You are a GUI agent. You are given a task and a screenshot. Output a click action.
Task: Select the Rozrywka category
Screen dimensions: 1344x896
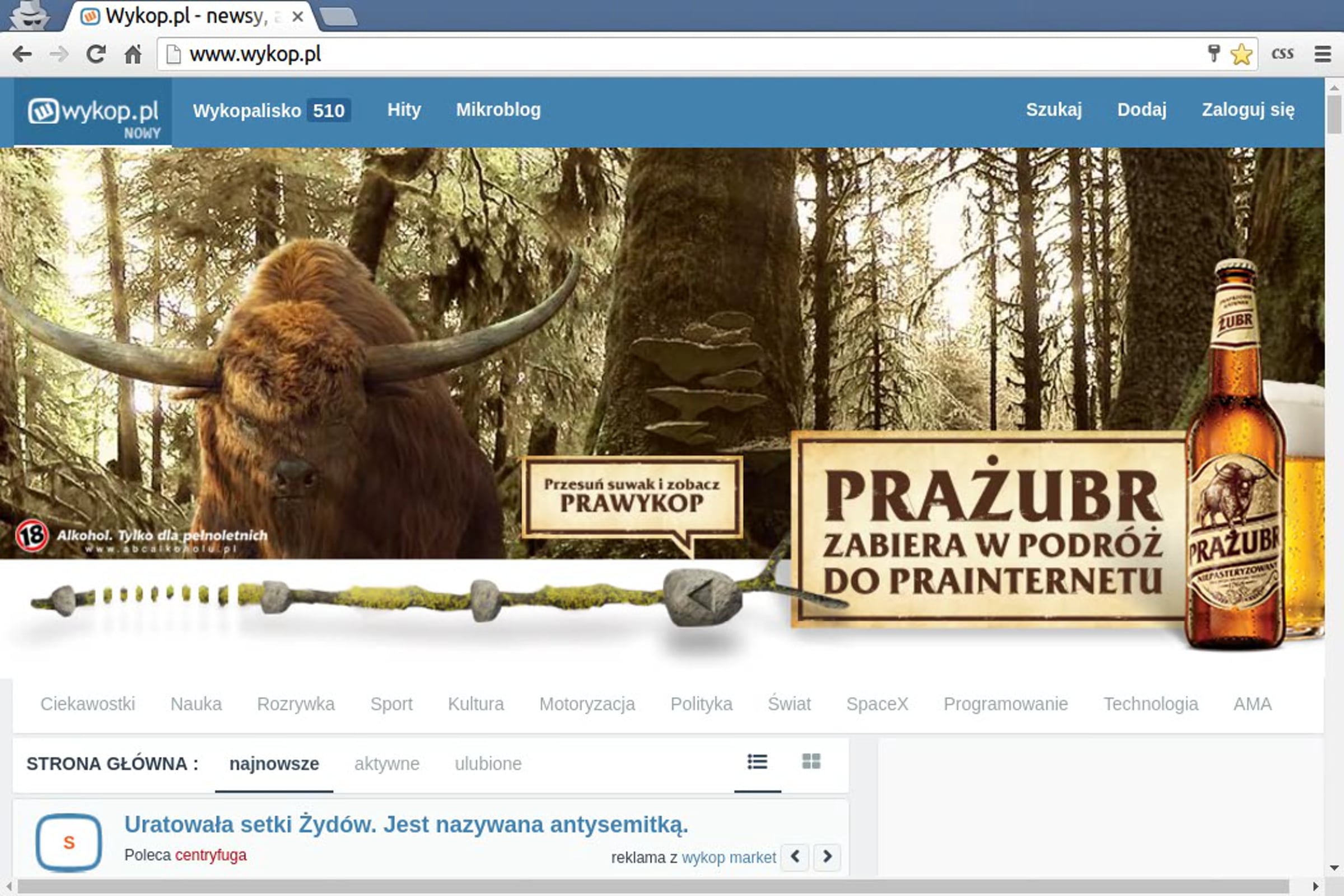click(x=296, y=704)
